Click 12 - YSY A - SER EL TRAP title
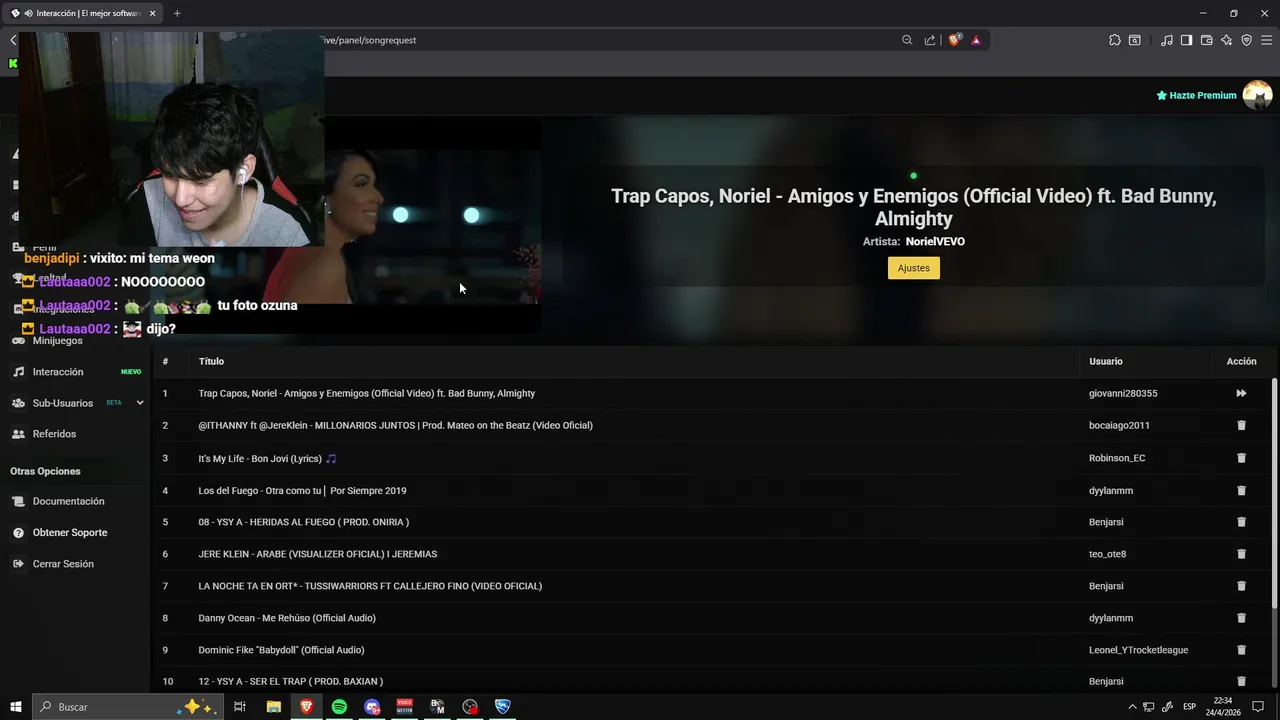1280x720 pixels. click(291, 681)
